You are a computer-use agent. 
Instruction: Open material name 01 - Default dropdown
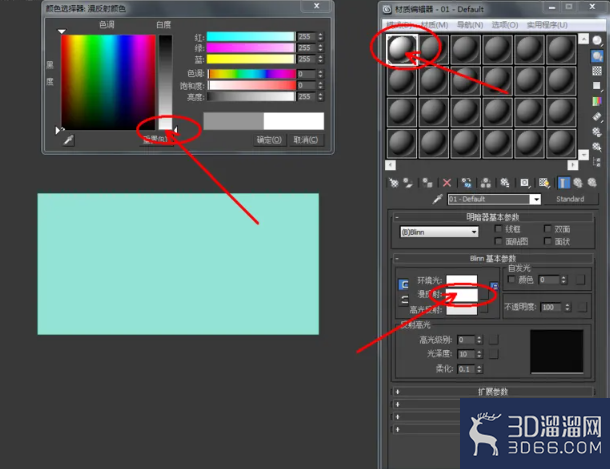pos(536,200)
